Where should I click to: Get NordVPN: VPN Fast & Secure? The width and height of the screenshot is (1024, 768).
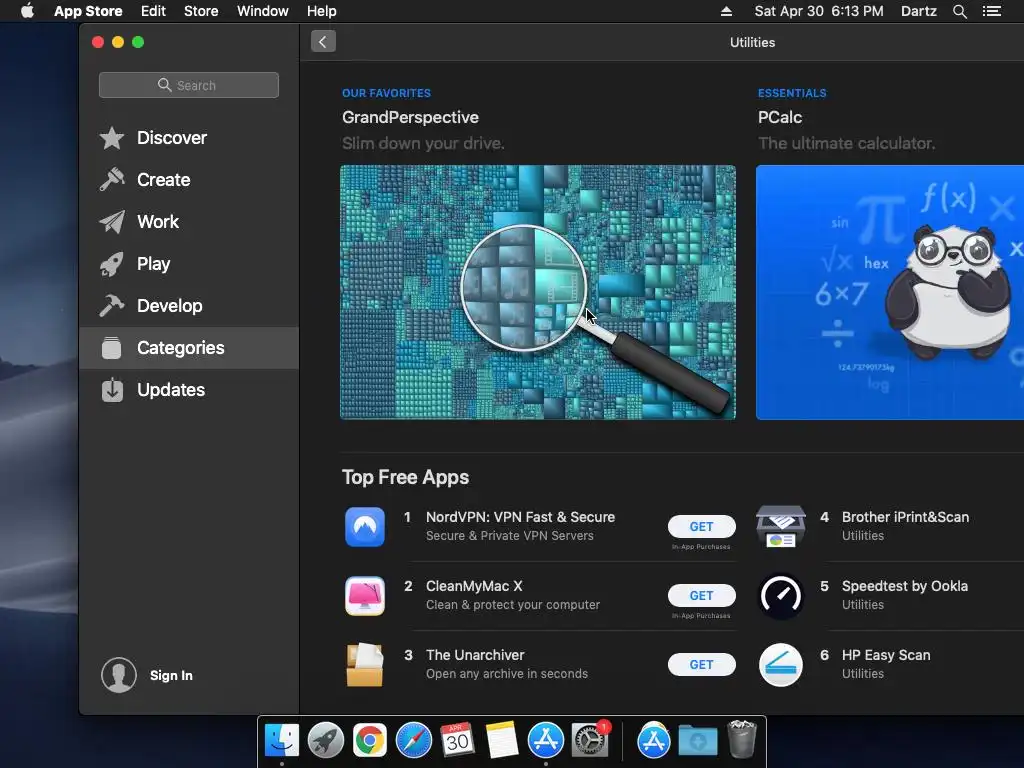coord(701,526)
